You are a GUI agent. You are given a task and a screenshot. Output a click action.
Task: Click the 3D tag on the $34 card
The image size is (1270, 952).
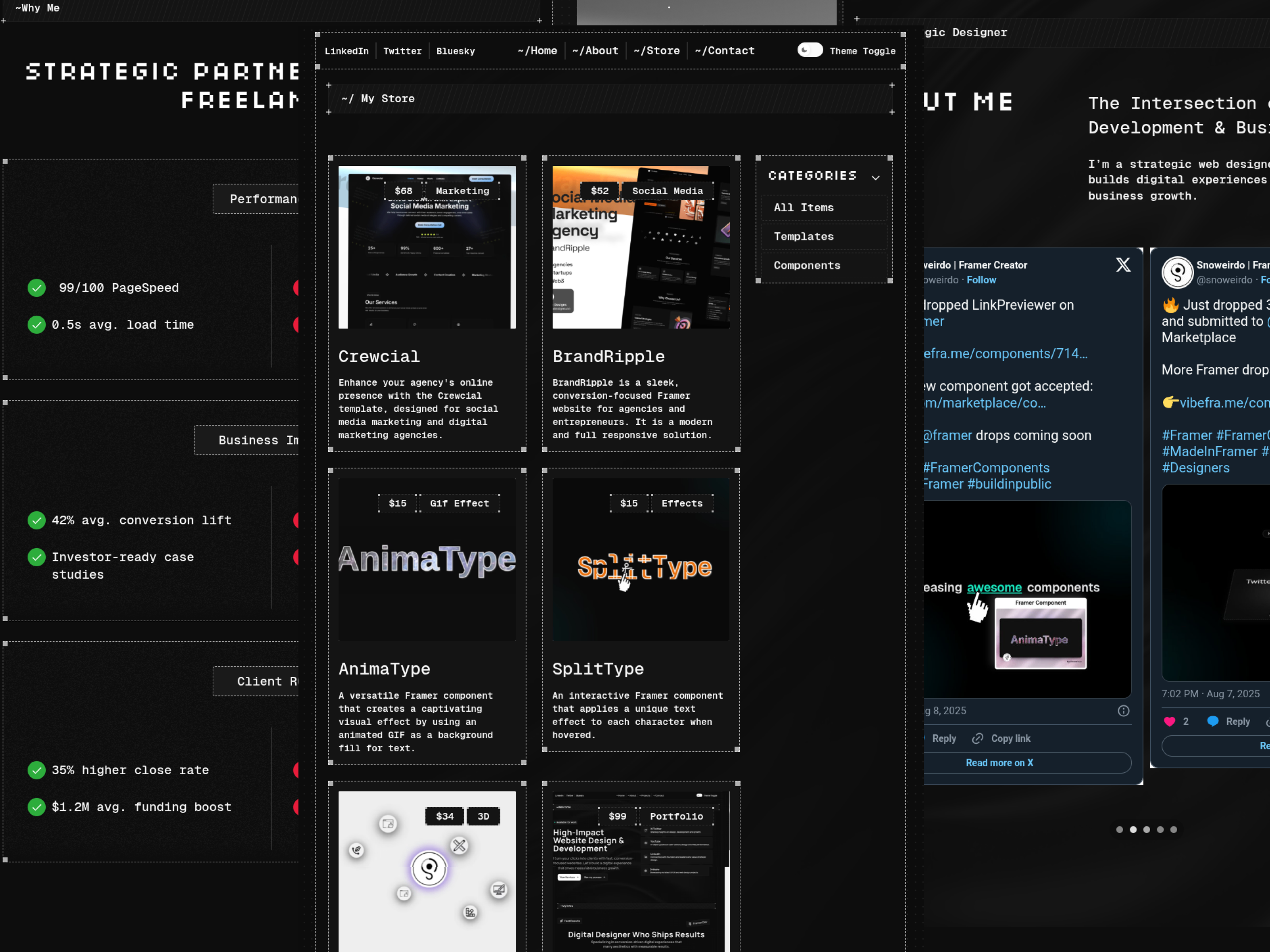click(x=483, y=816)
